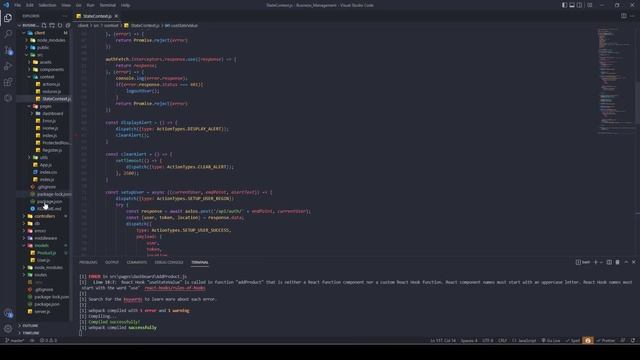This screenshot has height=360, width=640.
Task: Click the Spaces: 4 indentation setting
Action: pyautogui.click(x=469, y=340)
